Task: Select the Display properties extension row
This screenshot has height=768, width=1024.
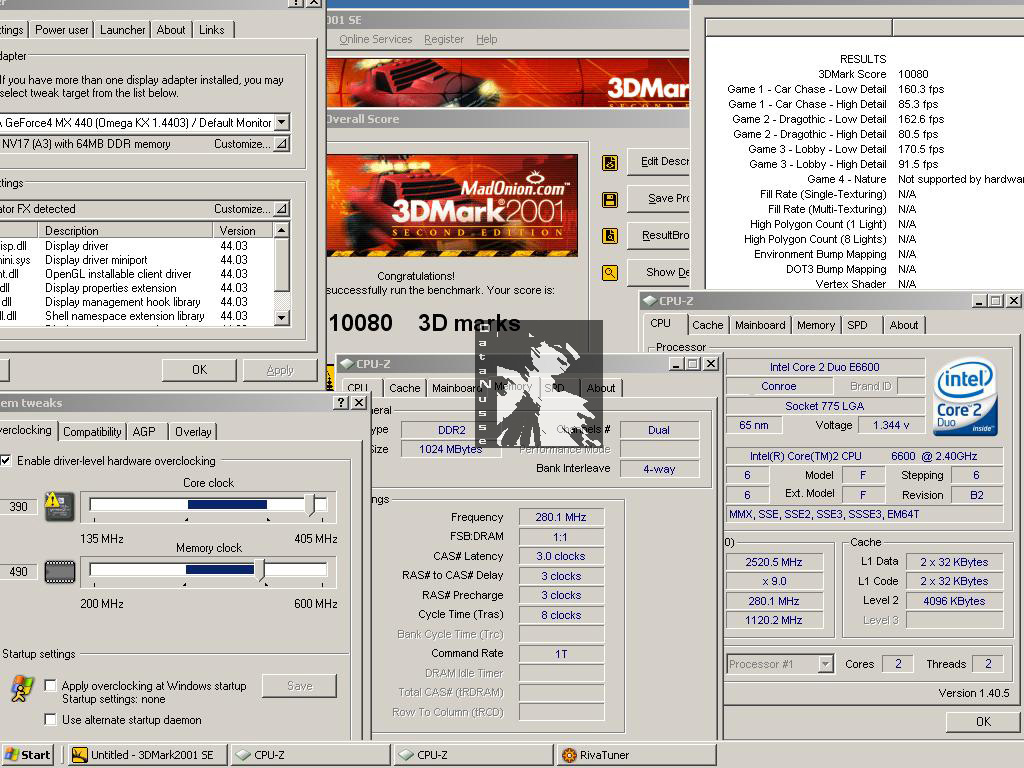Action: point(136,288)
